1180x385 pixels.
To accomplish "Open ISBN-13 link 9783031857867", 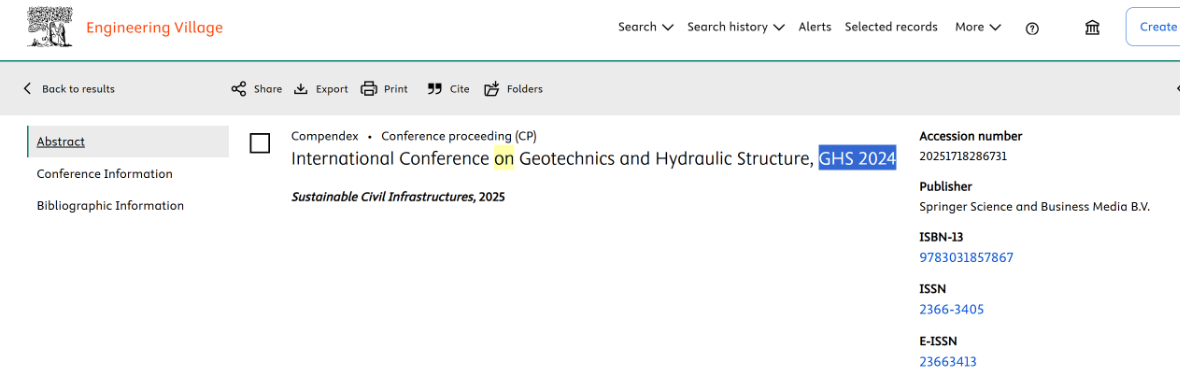I will click(x=966, y=257).
